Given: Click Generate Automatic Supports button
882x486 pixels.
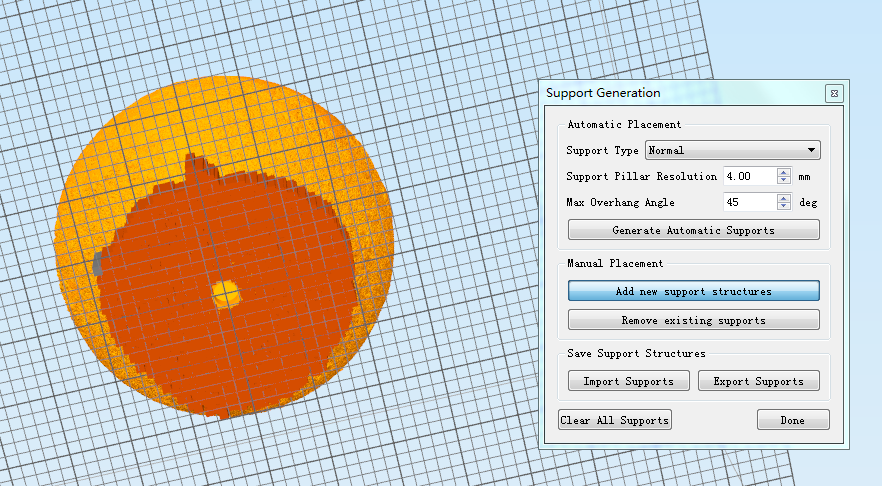Looking at the screenshot, I should 694,230.
